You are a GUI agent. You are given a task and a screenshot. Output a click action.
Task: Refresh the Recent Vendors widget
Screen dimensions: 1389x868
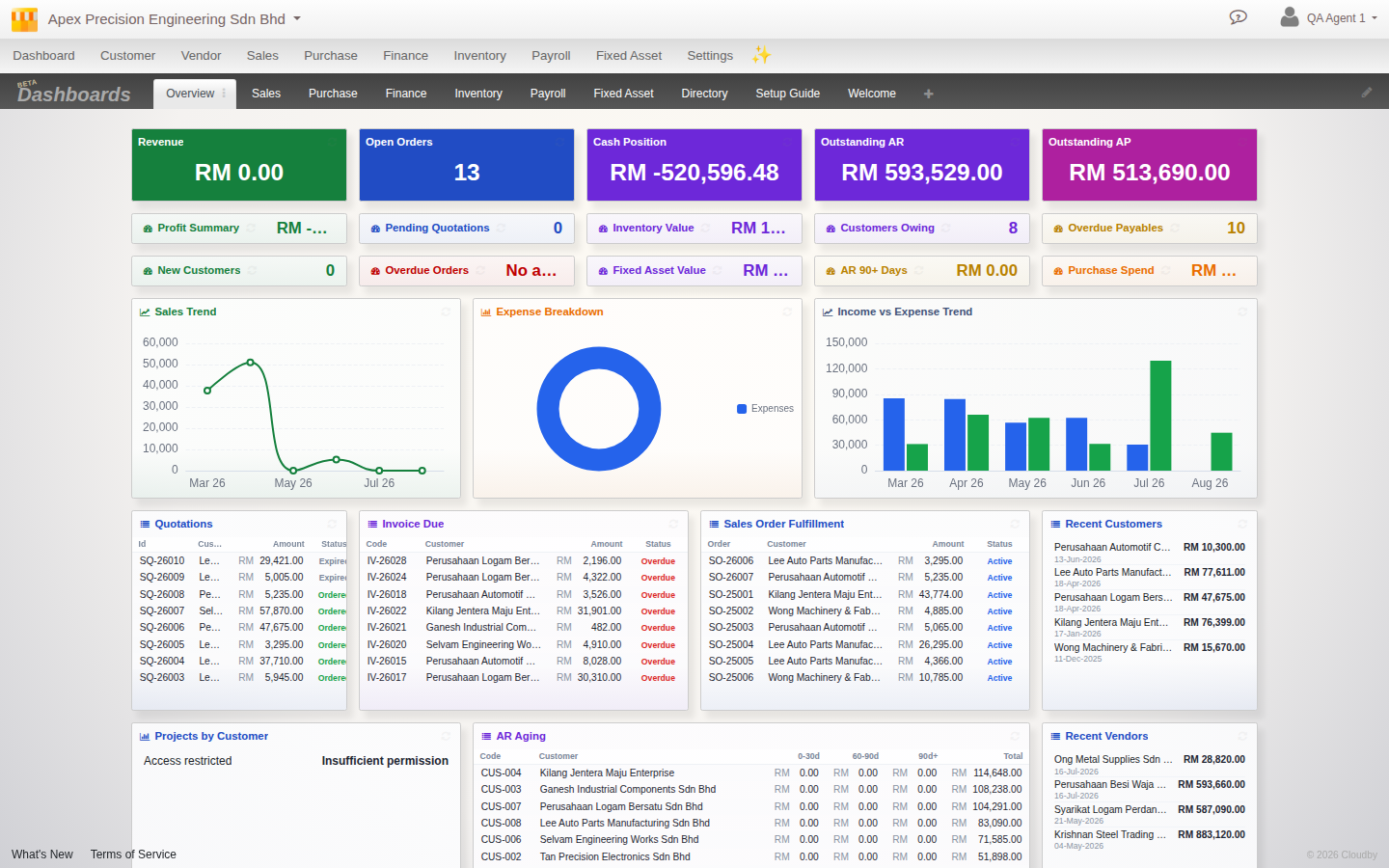(1242, 736)
